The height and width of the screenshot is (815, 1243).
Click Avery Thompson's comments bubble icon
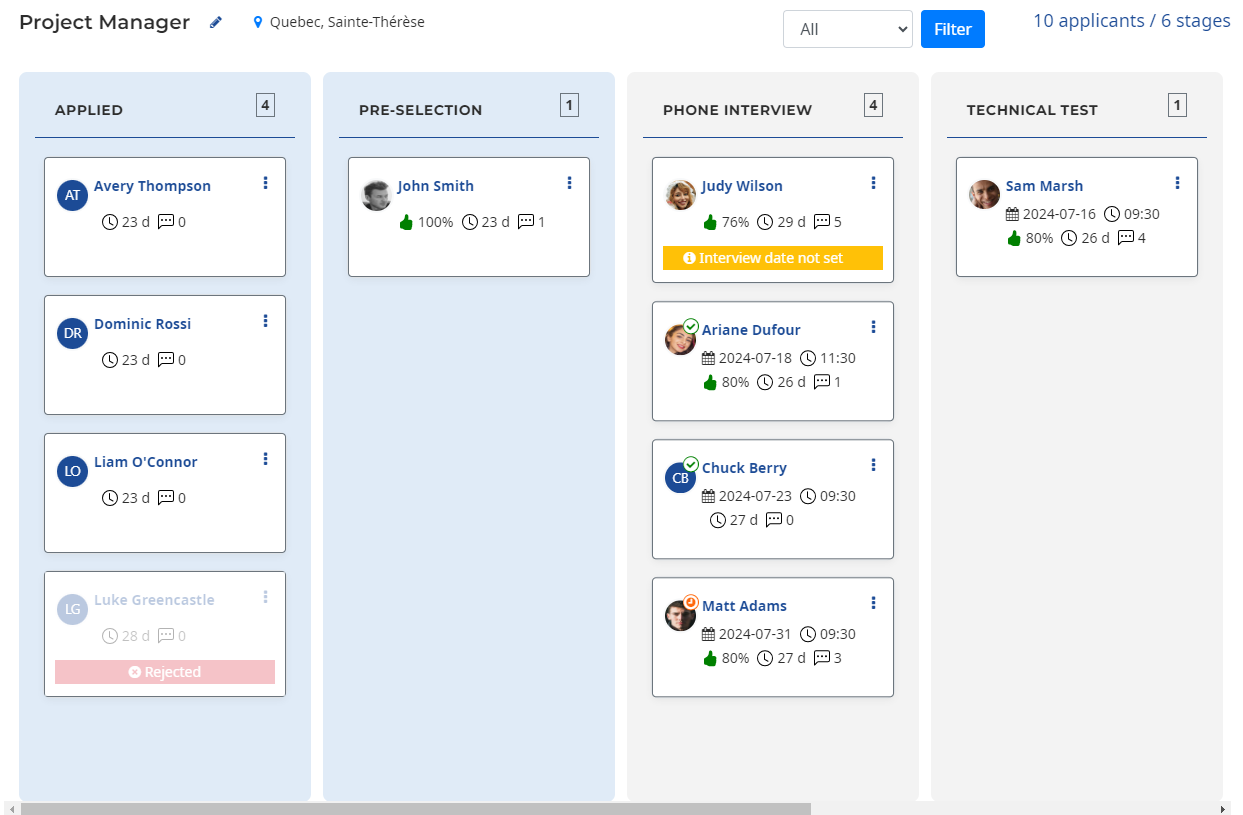pos(166,222)
